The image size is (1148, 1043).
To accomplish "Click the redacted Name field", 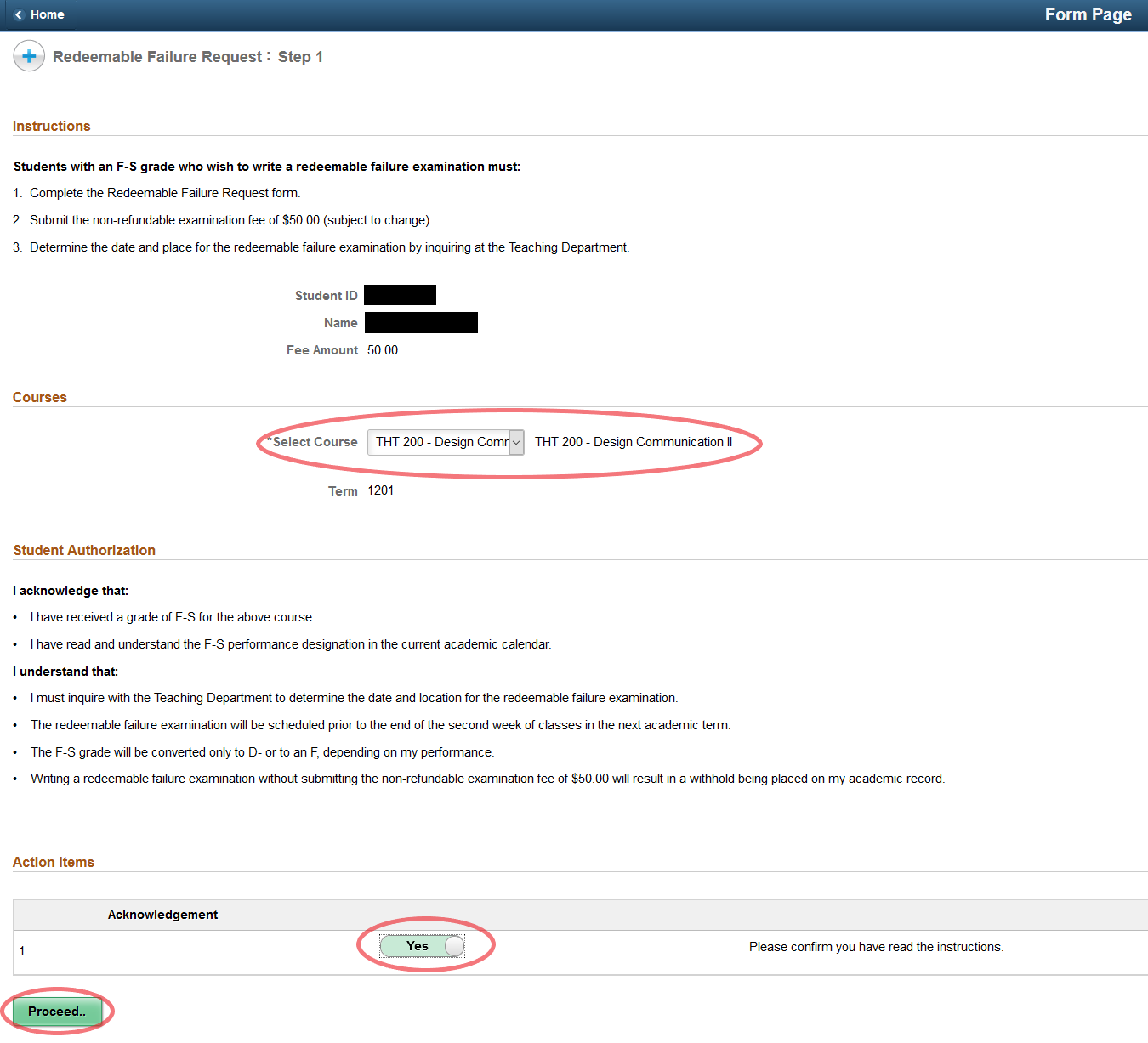I will (421, 323).
